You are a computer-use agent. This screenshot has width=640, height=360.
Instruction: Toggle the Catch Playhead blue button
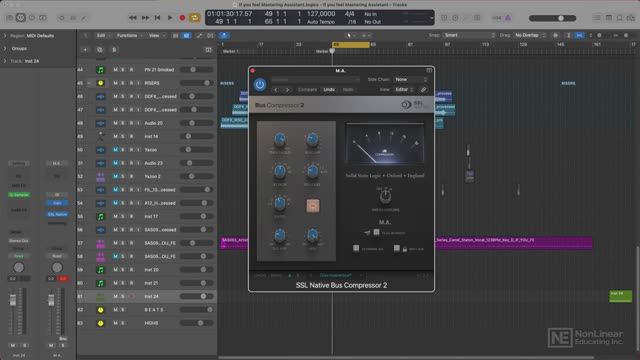coord(224,36)
